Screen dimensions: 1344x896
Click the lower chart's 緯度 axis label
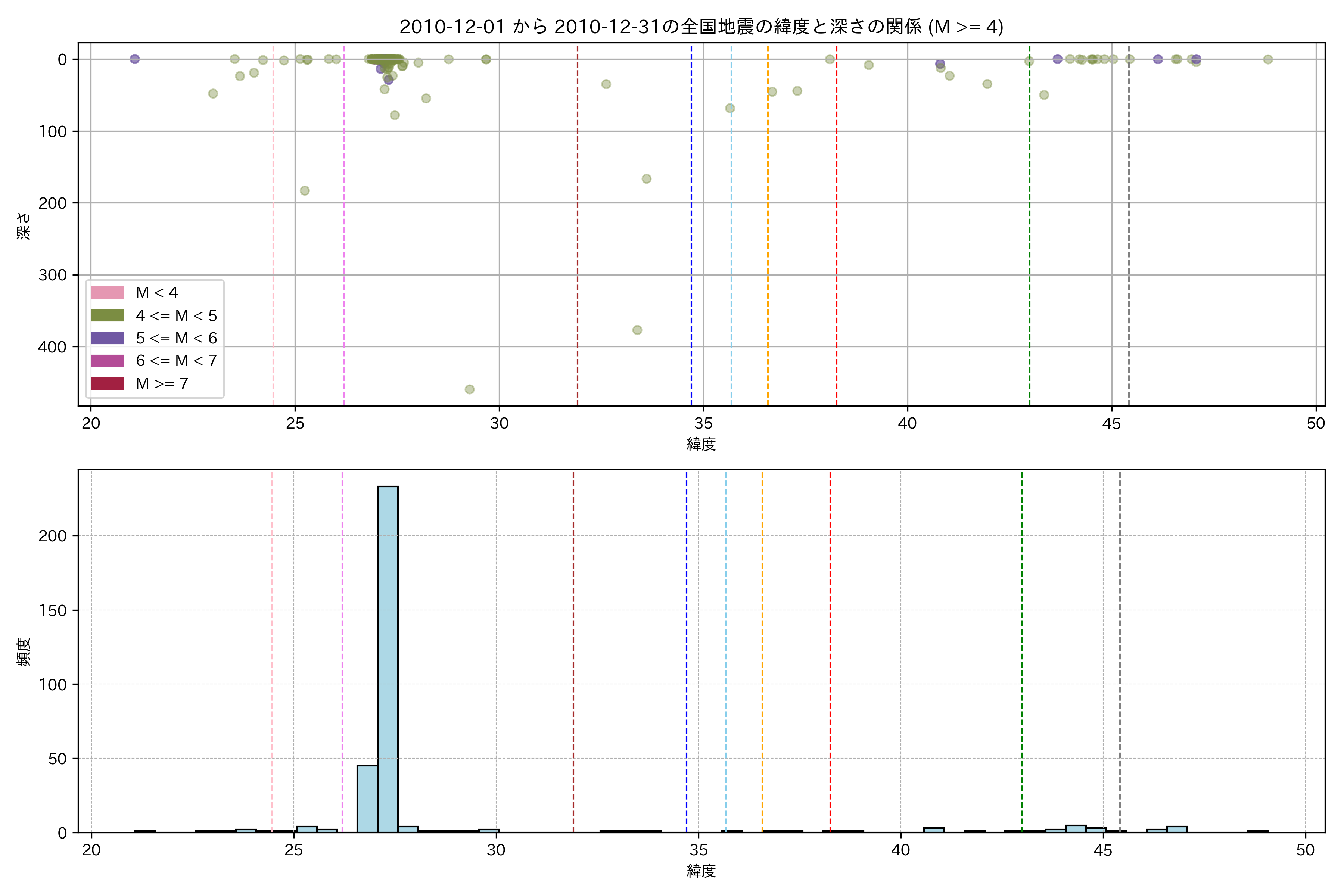[x=701, y=871]
